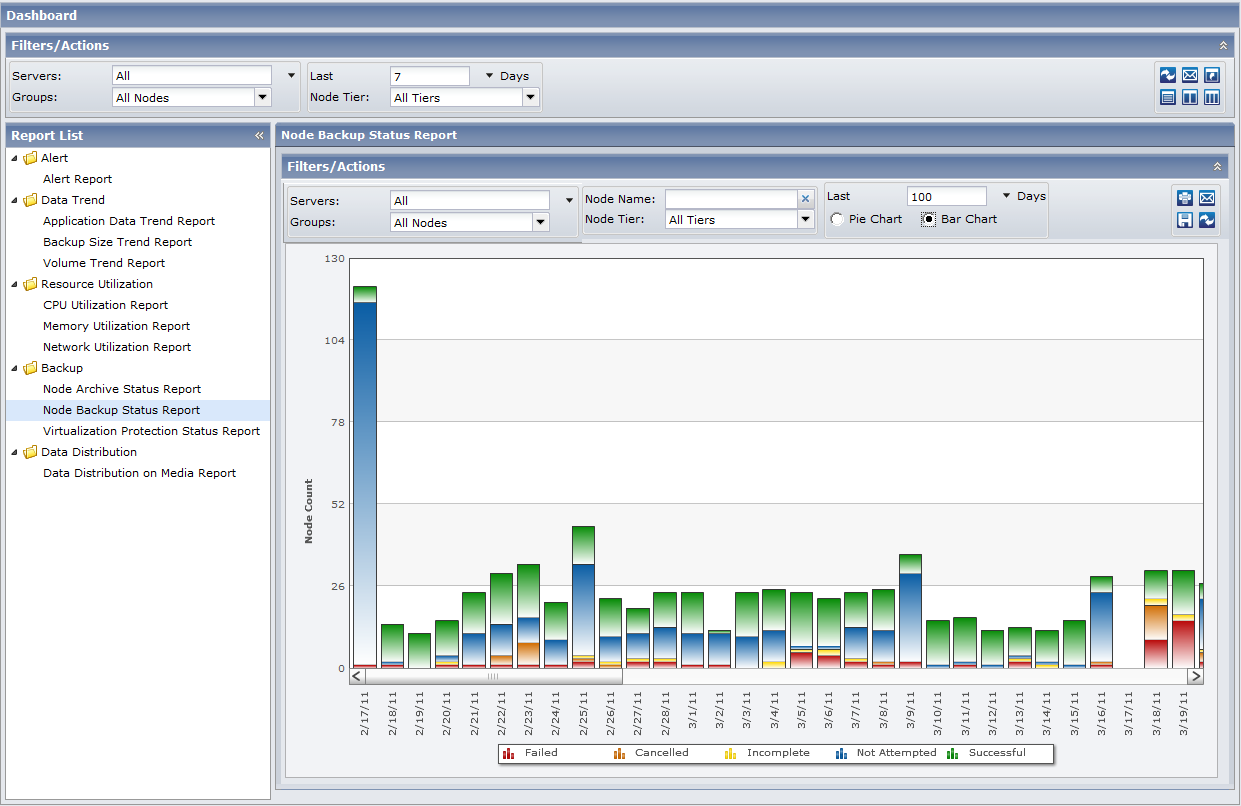The height and width of the screenshot is (806, 1241).
Task: Open the top Last 7 Days dropdown arrow
Action: [x=490, y=75]
